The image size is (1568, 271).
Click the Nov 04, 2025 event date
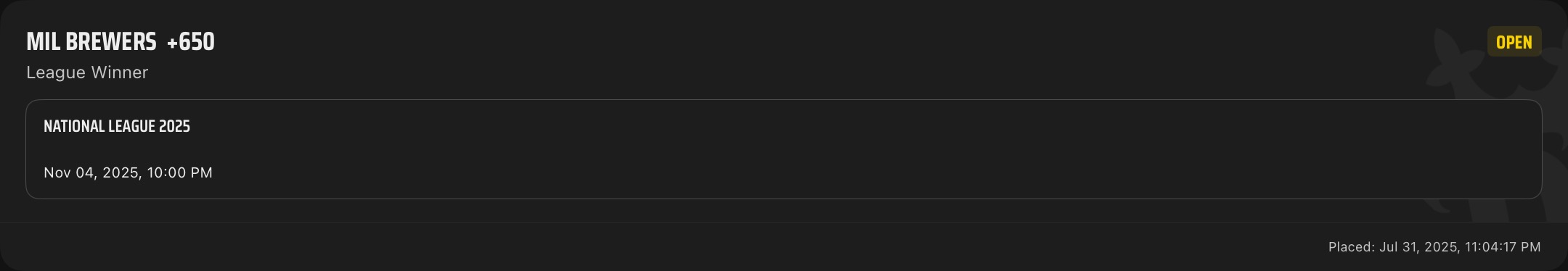(91, 172)
